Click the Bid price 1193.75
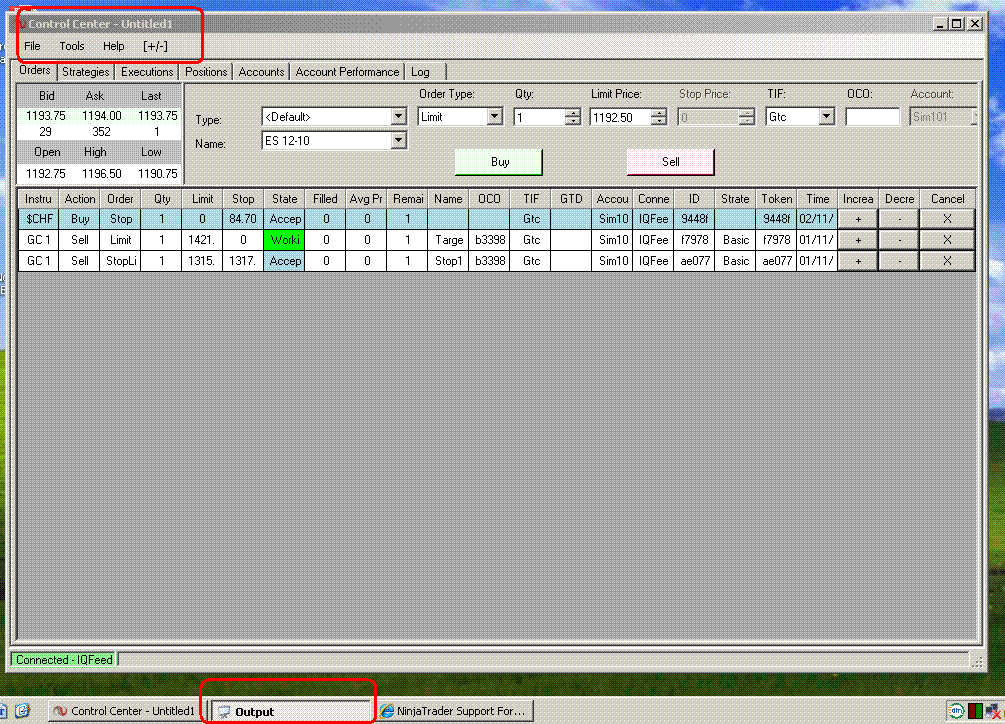This screenshot has width=1005, height=724. [46, 116]
